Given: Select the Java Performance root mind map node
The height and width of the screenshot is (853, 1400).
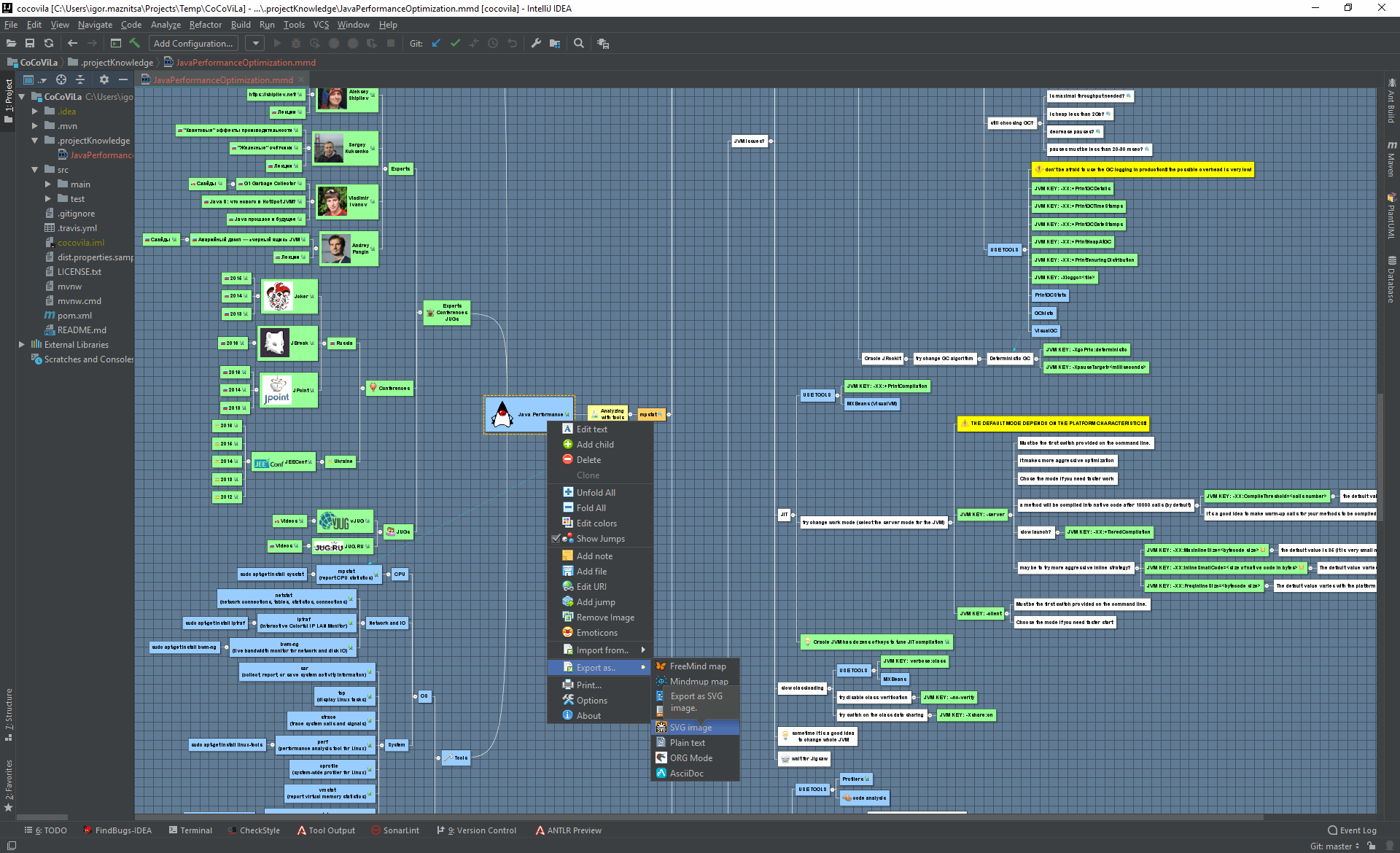Looking at the screenshot, I should coord(529,414).
